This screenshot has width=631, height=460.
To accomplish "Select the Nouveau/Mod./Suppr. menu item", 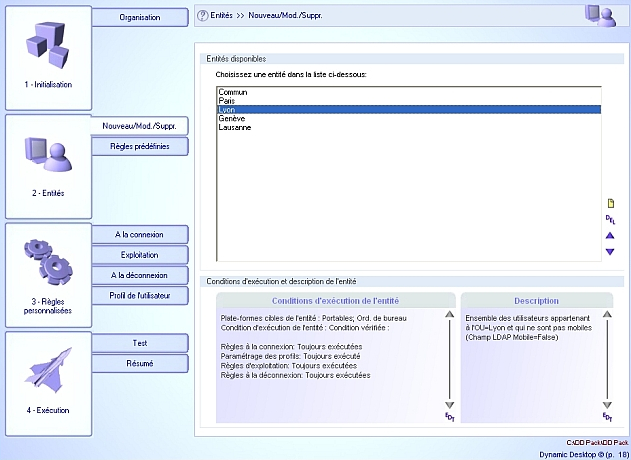I will coord(139,126).
